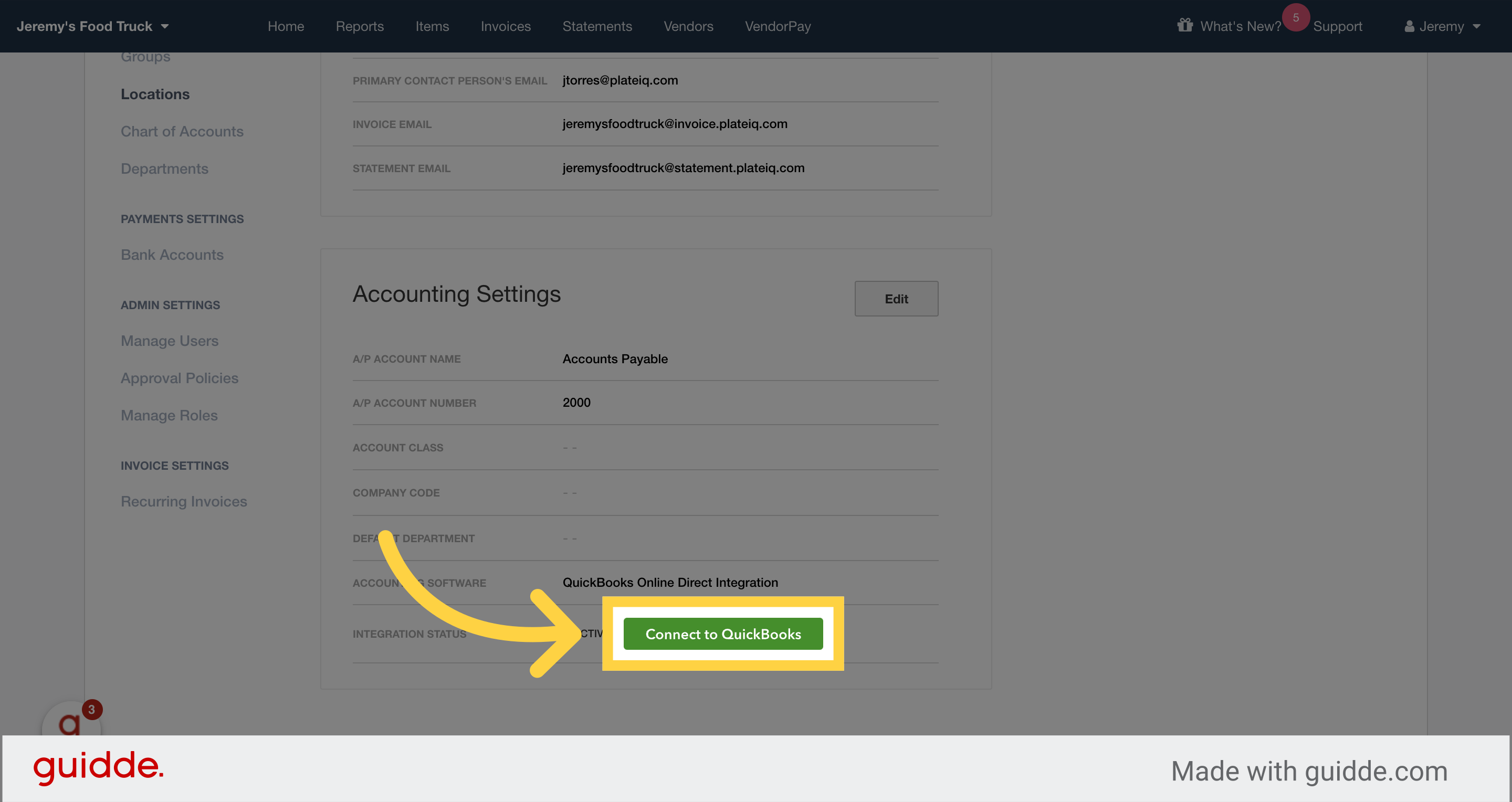Click the ACCOUNT CLASS field label
The height and width of the screenshot is (802, 1512).
coord(398,448)
